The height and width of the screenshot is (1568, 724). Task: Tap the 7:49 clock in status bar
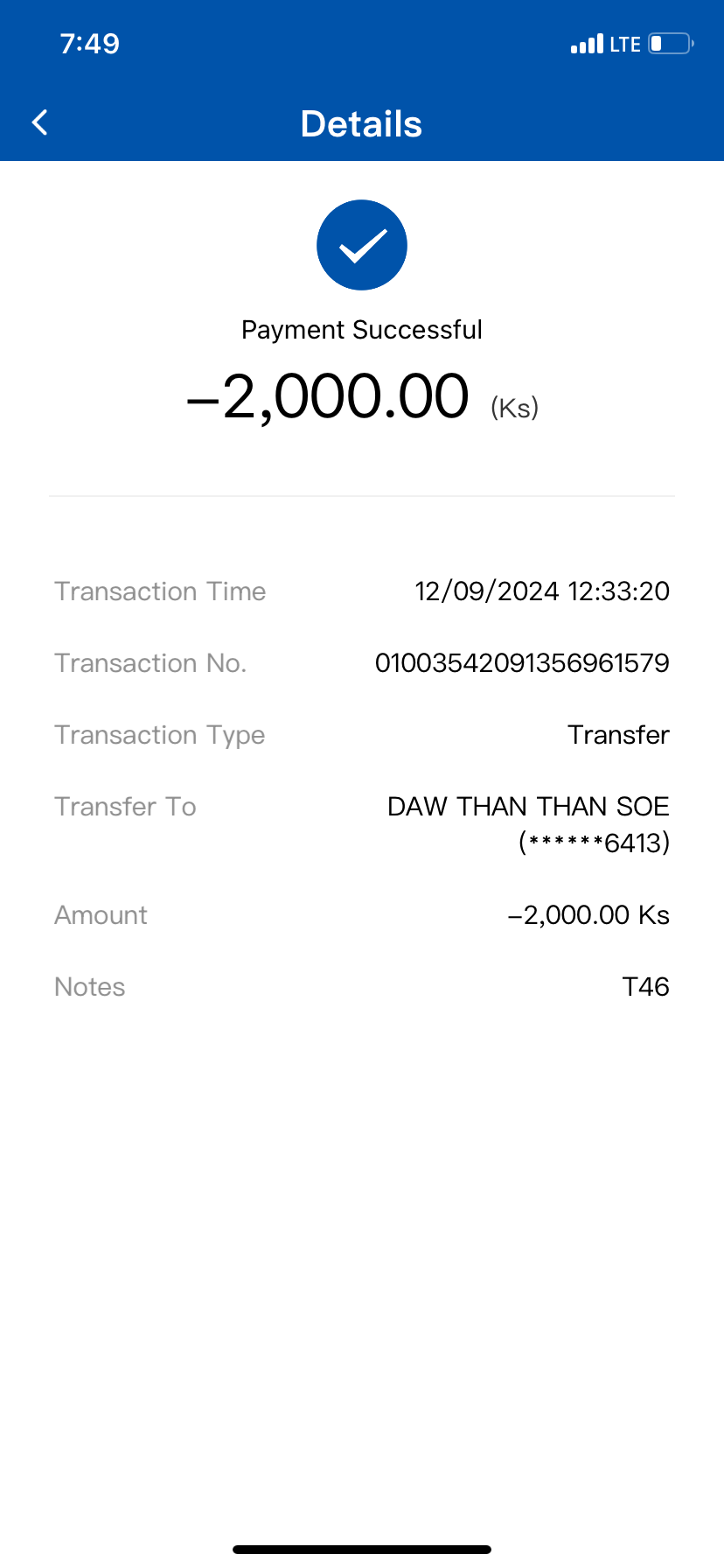[90, 44]
